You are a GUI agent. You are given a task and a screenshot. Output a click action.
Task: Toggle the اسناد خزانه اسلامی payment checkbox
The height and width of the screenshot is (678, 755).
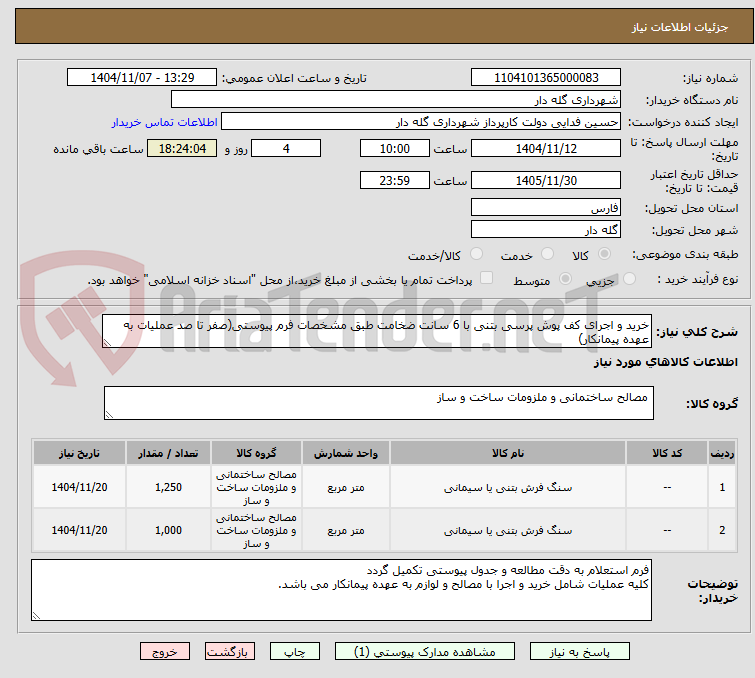487,278
